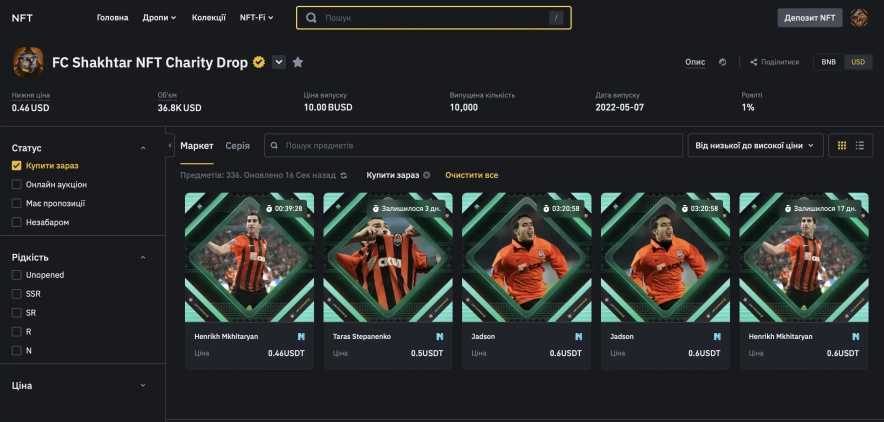884x422 pixels.
Task: Open the 'Колекції' menu item
Action: 209,18
